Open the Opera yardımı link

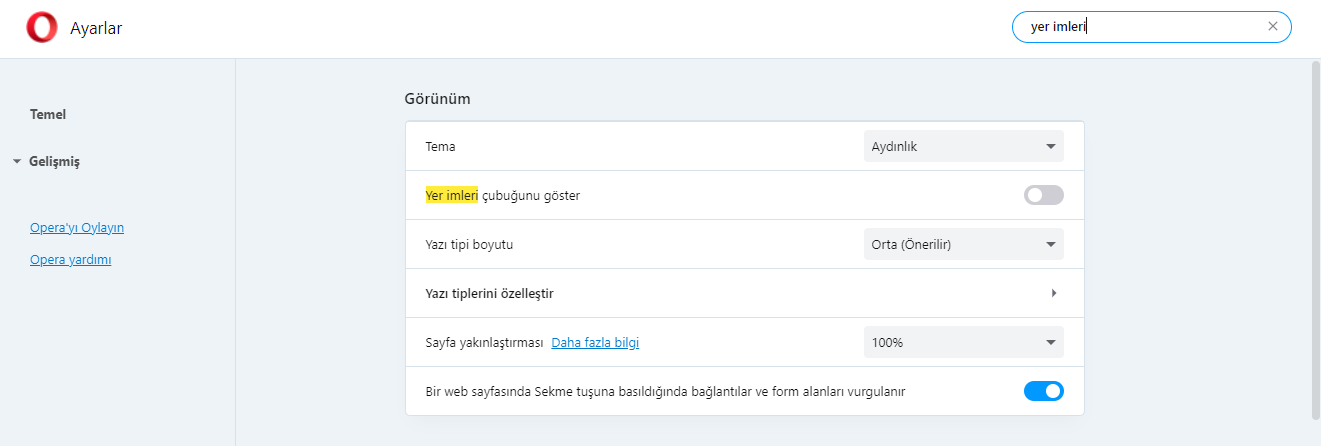tap(70, 260)
